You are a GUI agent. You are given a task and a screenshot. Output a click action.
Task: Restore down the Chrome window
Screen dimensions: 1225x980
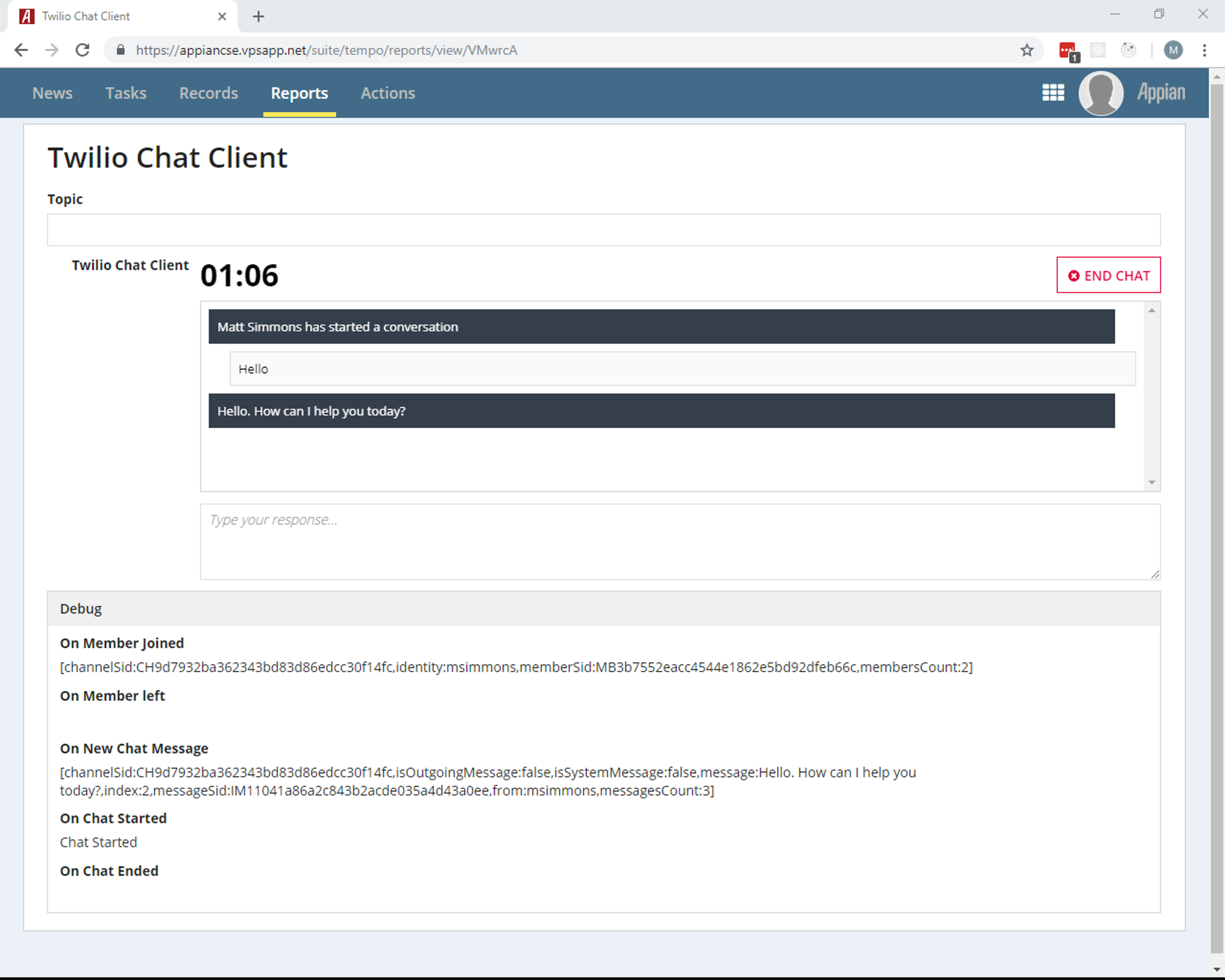[x=1159, y=14]
